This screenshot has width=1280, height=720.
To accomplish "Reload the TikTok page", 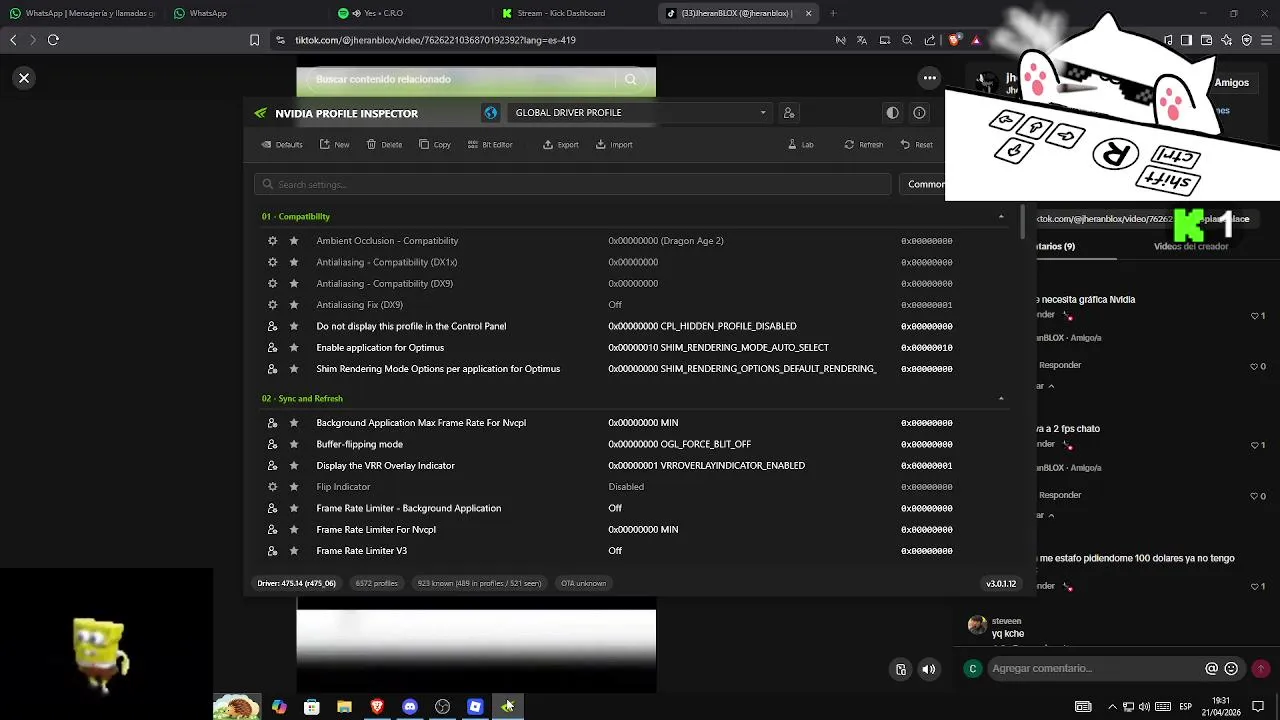I will tap(53, 40).
